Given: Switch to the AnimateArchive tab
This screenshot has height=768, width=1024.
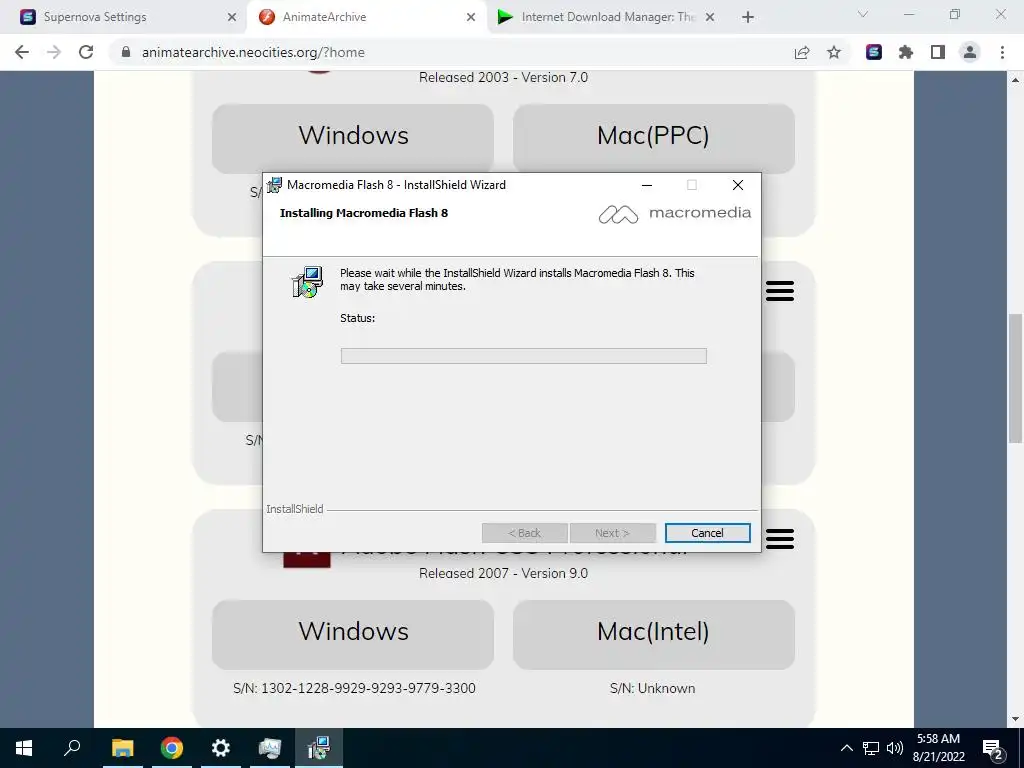Looking at the screenshot, I should [366, 17].
